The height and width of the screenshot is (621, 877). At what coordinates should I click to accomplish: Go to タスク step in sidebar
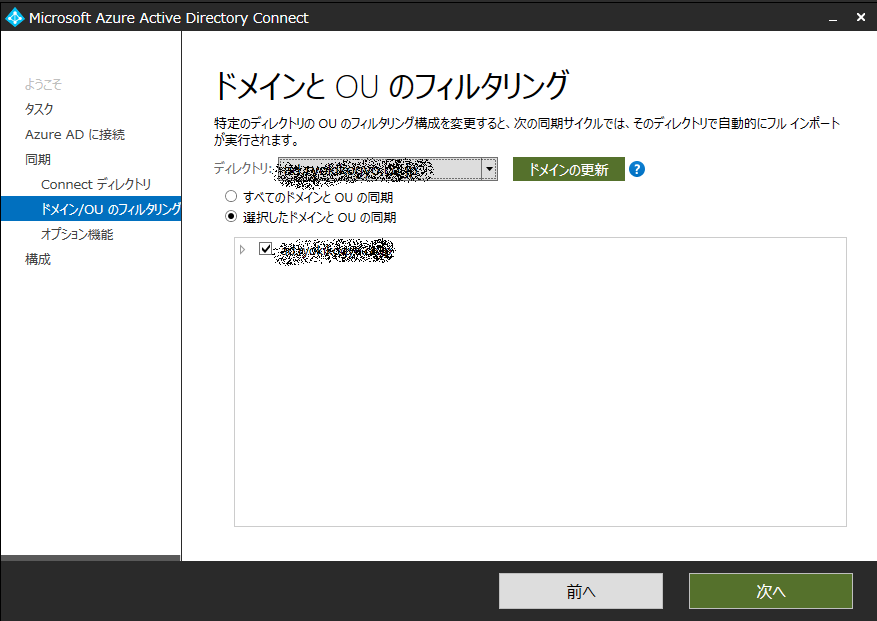(39, 109)
